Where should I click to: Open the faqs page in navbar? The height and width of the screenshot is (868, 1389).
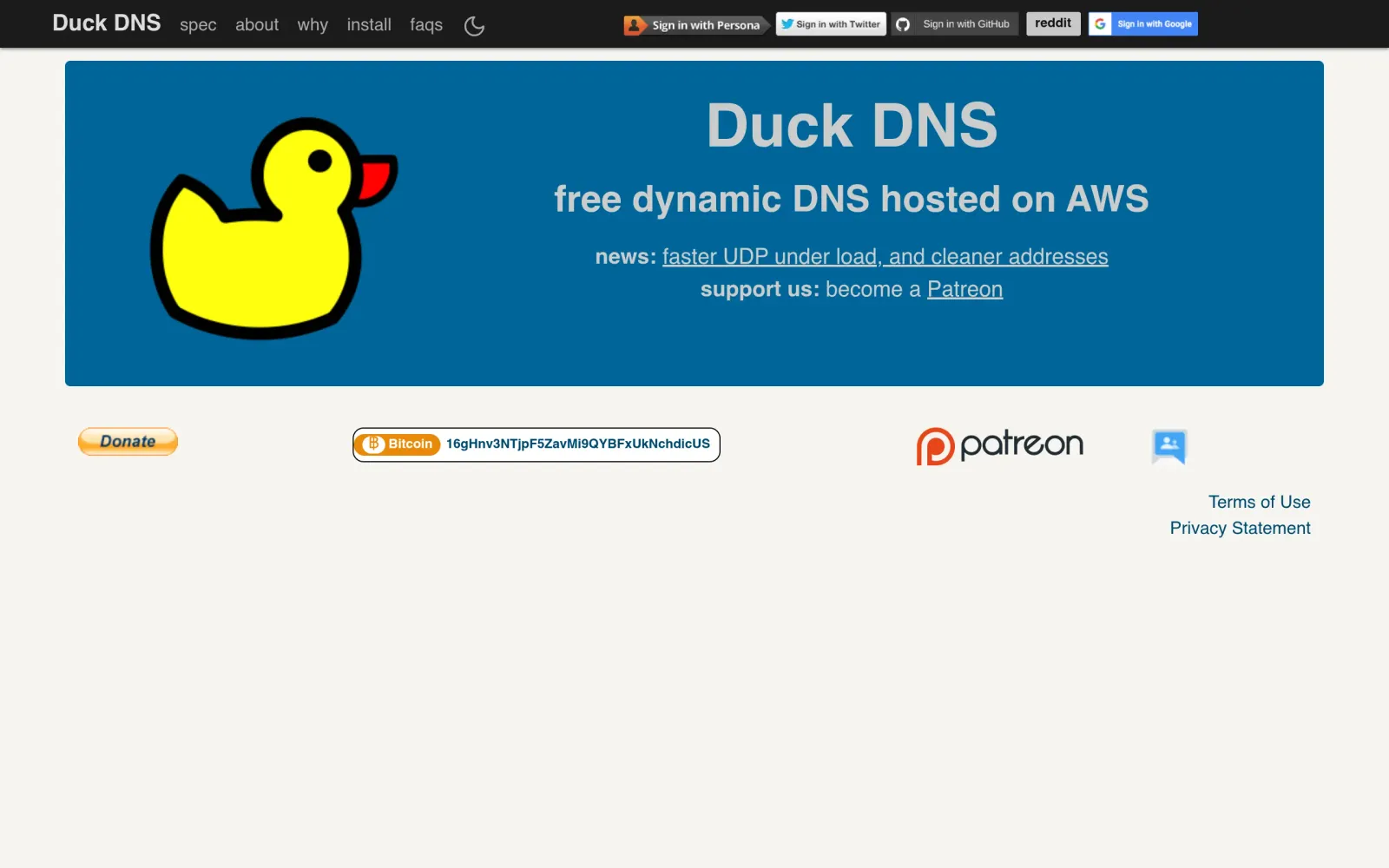pyautogui.click(x=426, y=25)
